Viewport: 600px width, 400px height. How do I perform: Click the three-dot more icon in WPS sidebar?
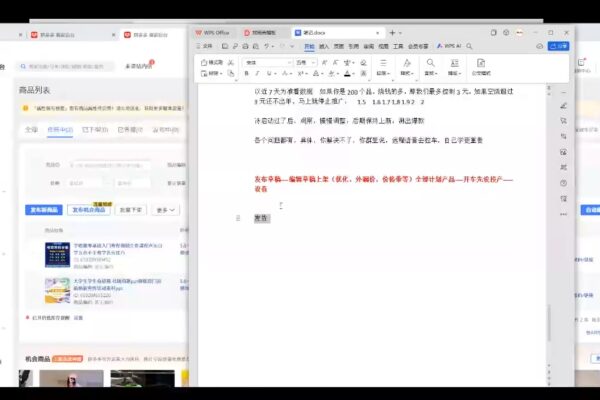[563, 214]
